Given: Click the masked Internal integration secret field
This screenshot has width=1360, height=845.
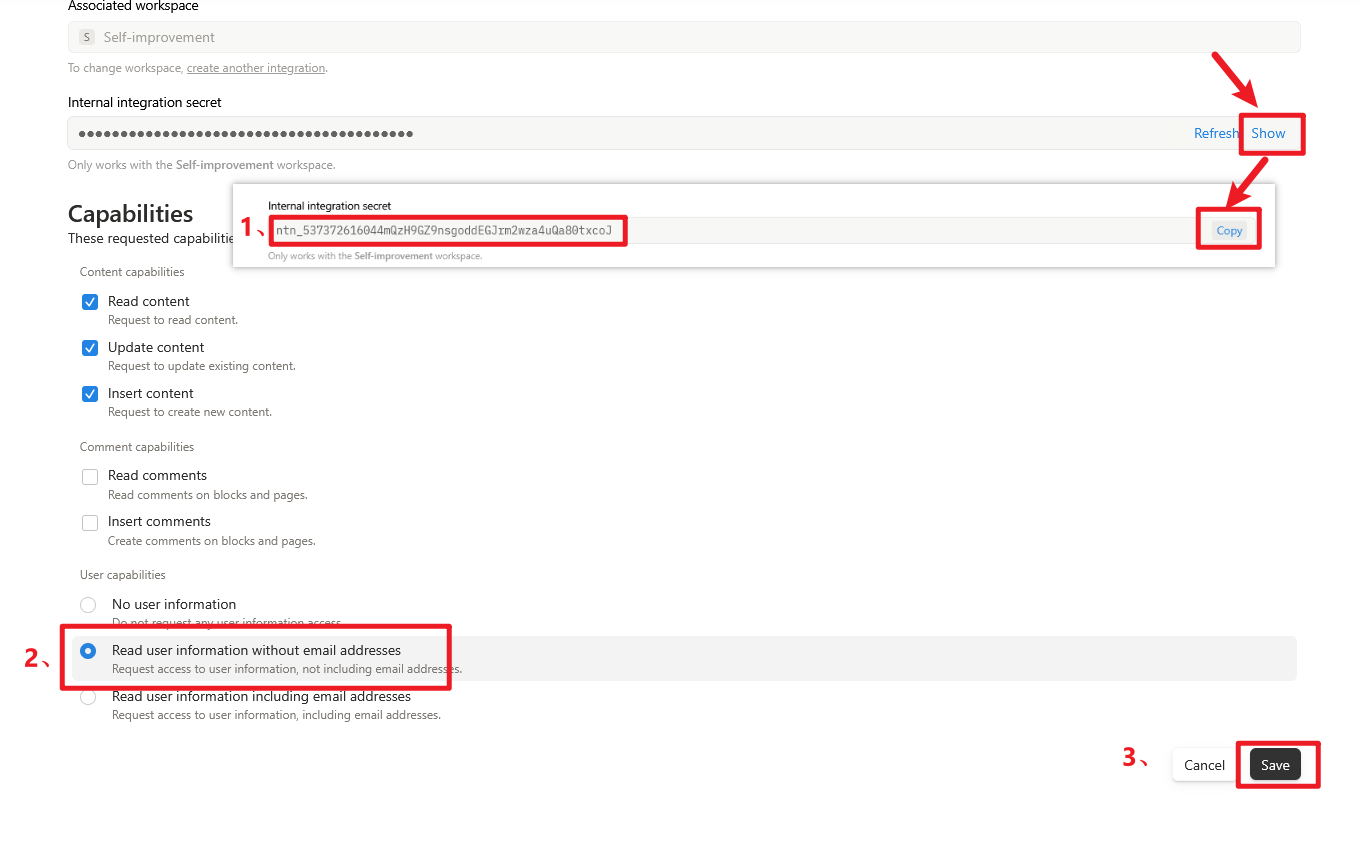Looking at the screenshot, I should pos(684,133).
